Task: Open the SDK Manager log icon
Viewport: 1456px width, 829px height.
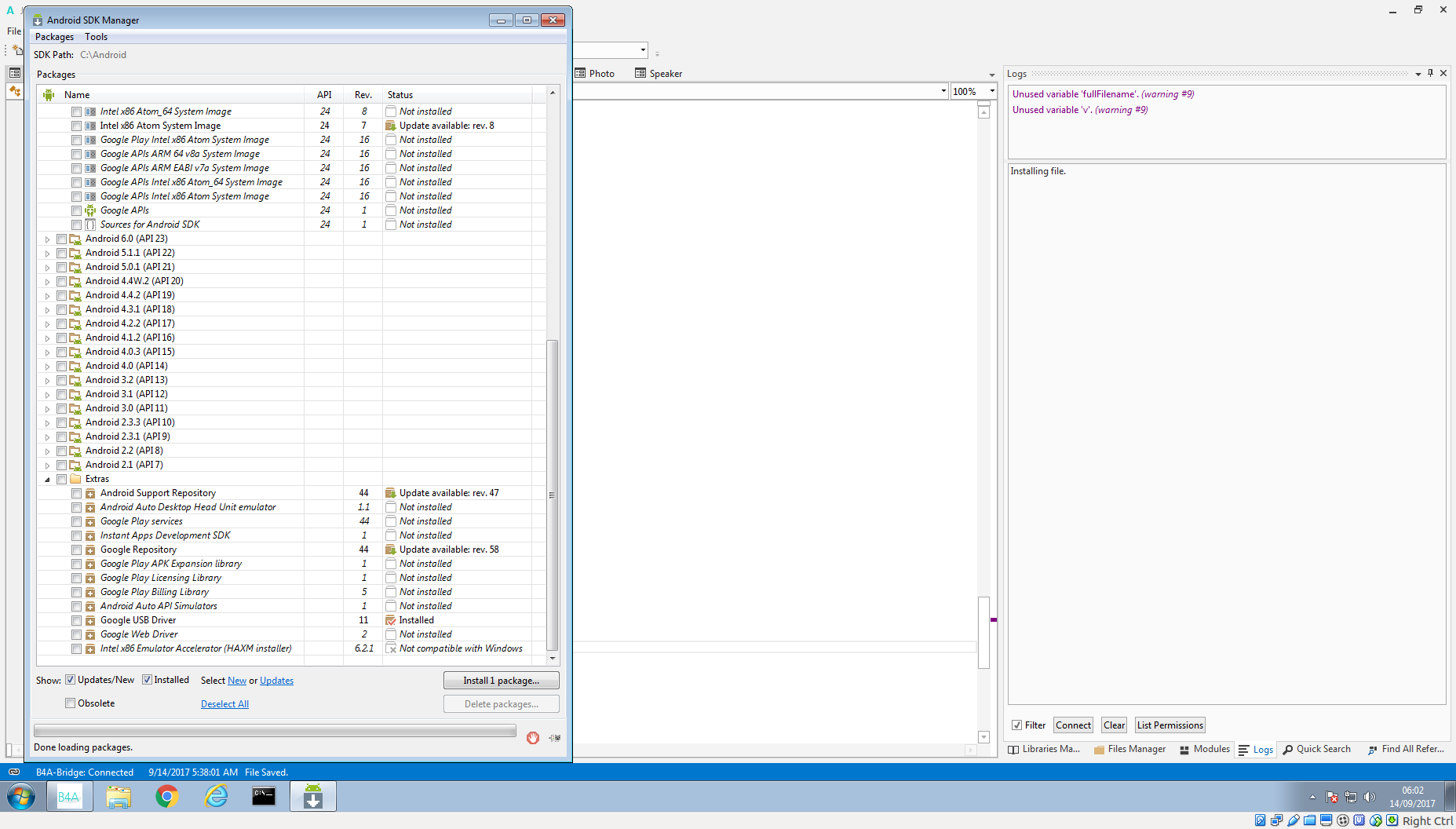Action: tap(555, 738)
